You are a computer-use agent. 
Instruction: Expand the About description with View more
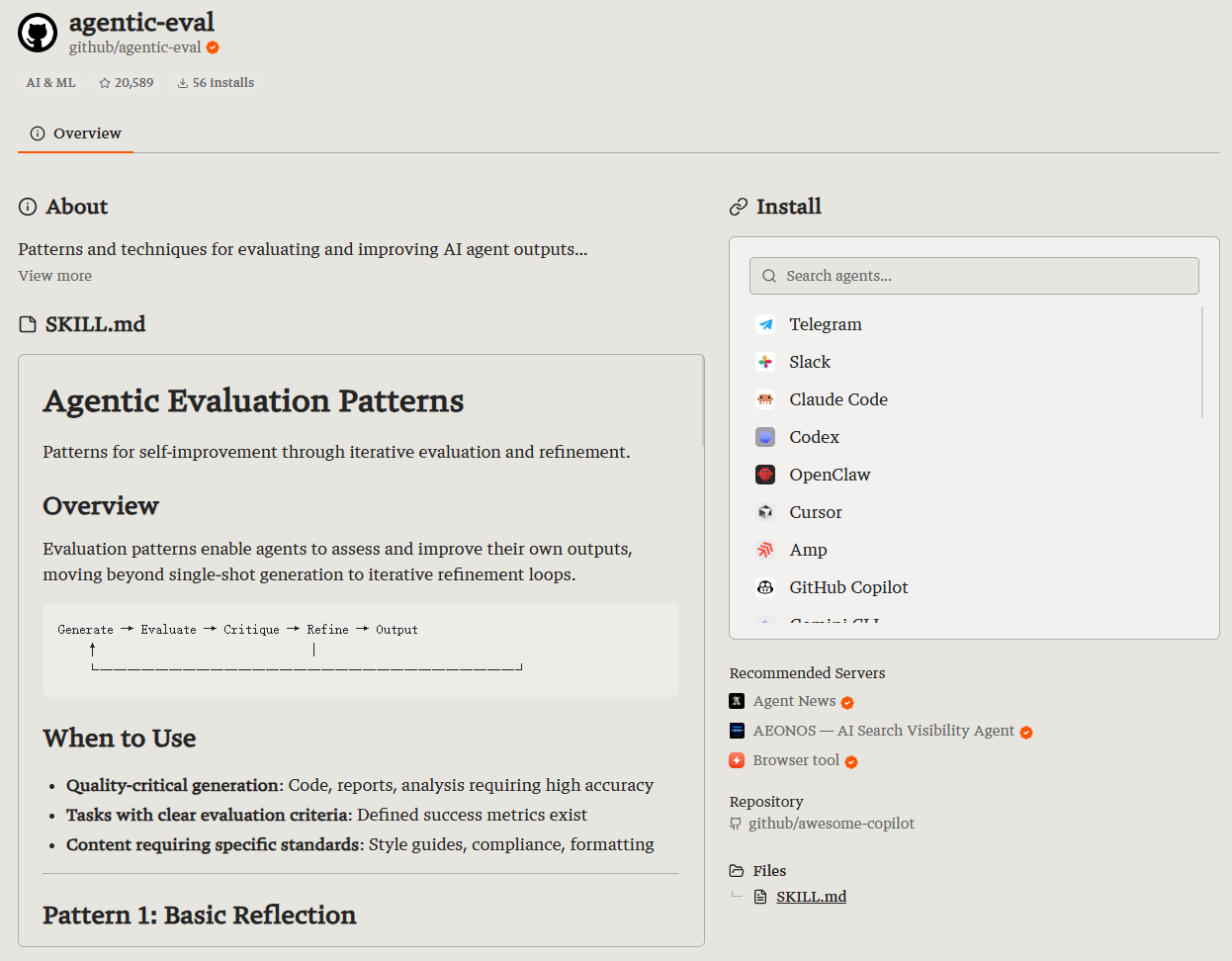click(x=54, y=276)
